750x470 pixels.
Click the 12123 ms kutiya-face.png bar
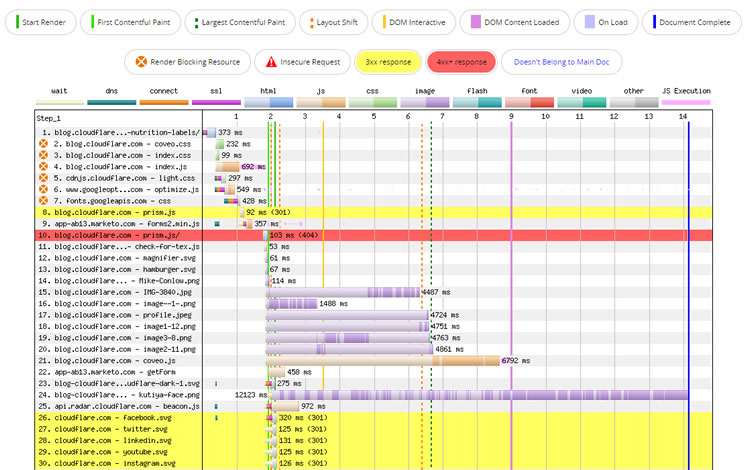click(x=479, y=395)
